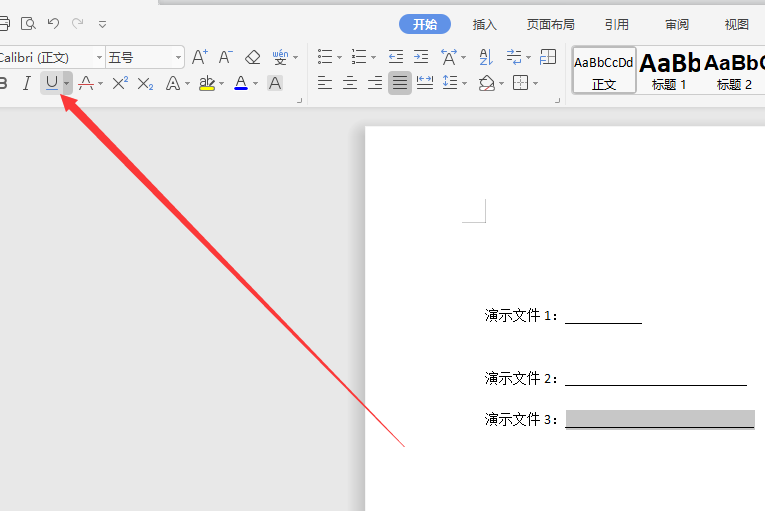Screen dimensions: 765x511
Task: Toggle justify alignment
Action: click(x=400, y=83)
